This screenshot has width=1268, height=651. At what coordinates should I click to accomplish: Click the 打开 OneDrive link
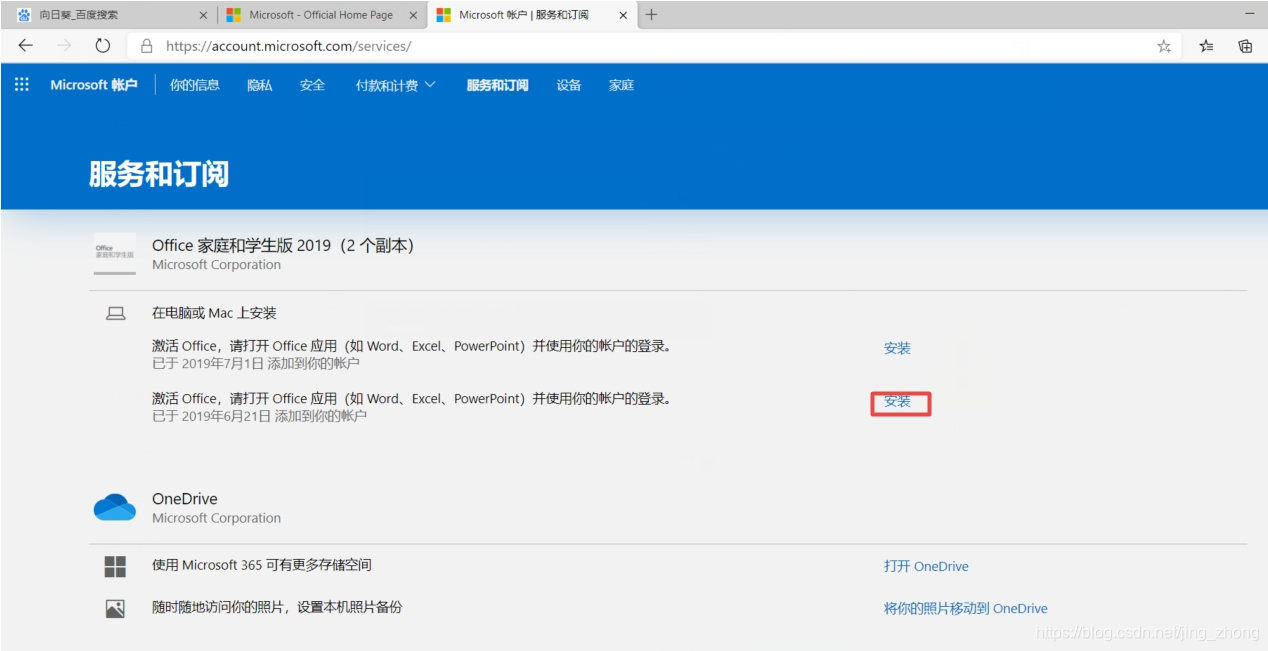926,566
